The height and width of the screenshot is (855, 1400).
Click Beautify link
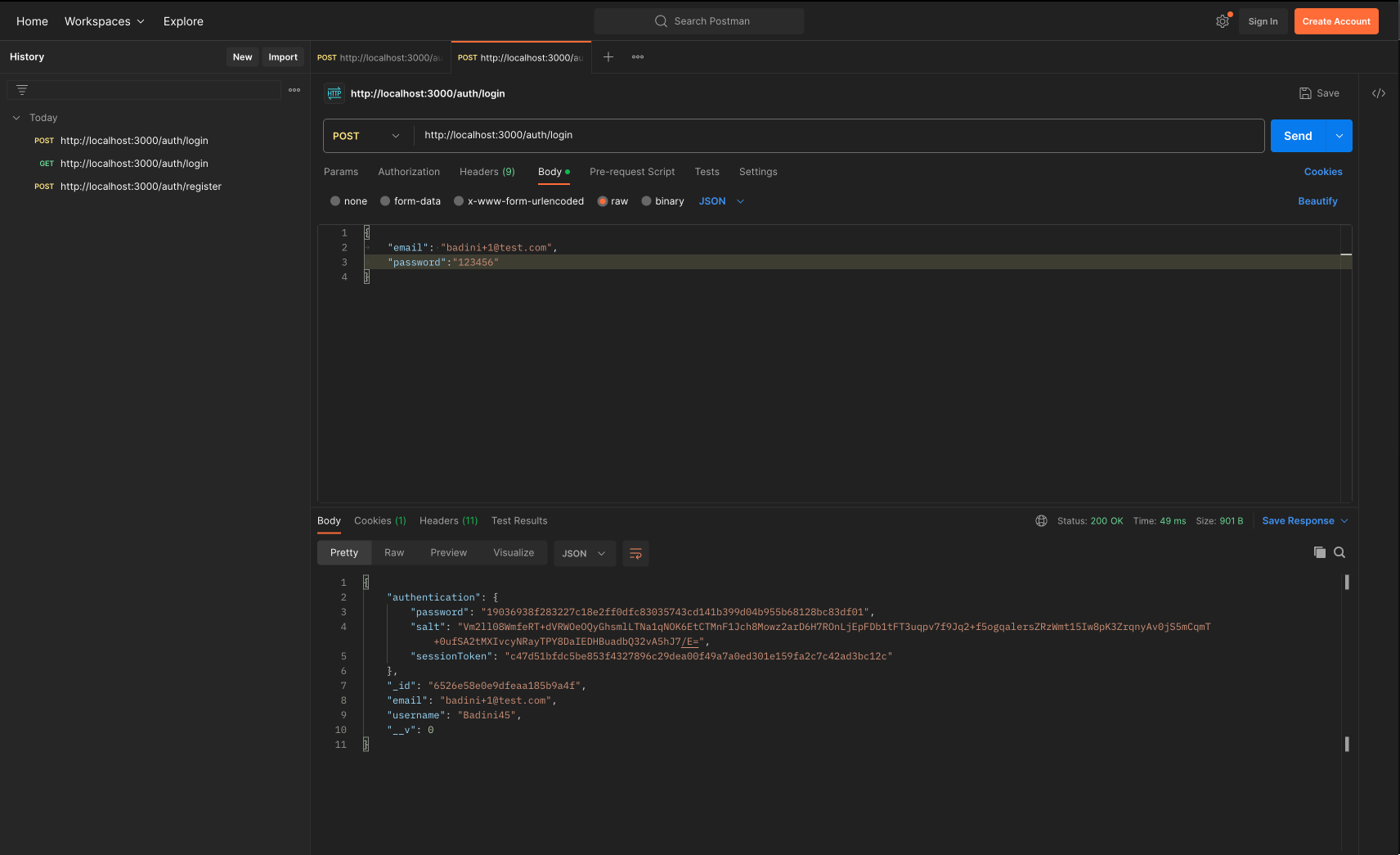[x=1317, y=201]
